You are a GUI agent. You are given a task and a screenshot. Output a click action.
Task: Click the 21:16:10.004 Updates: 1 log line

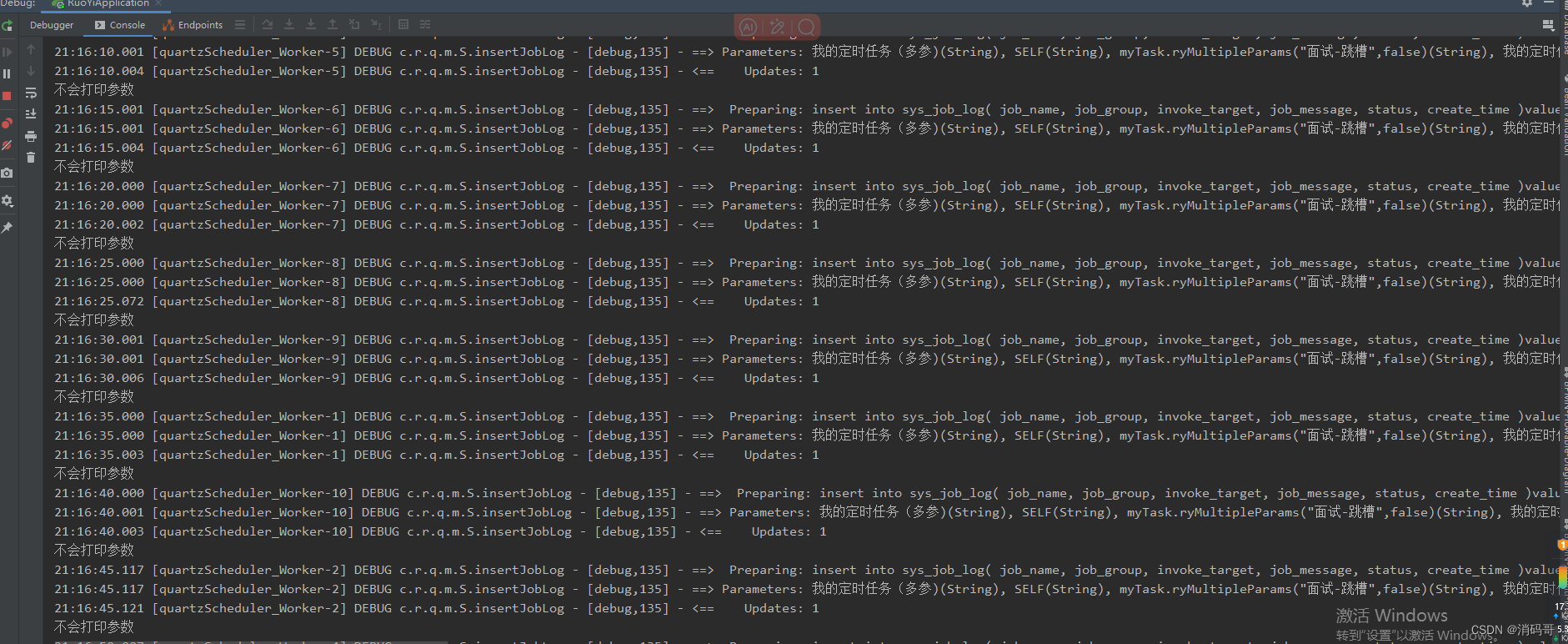click(x=437, y=71)
